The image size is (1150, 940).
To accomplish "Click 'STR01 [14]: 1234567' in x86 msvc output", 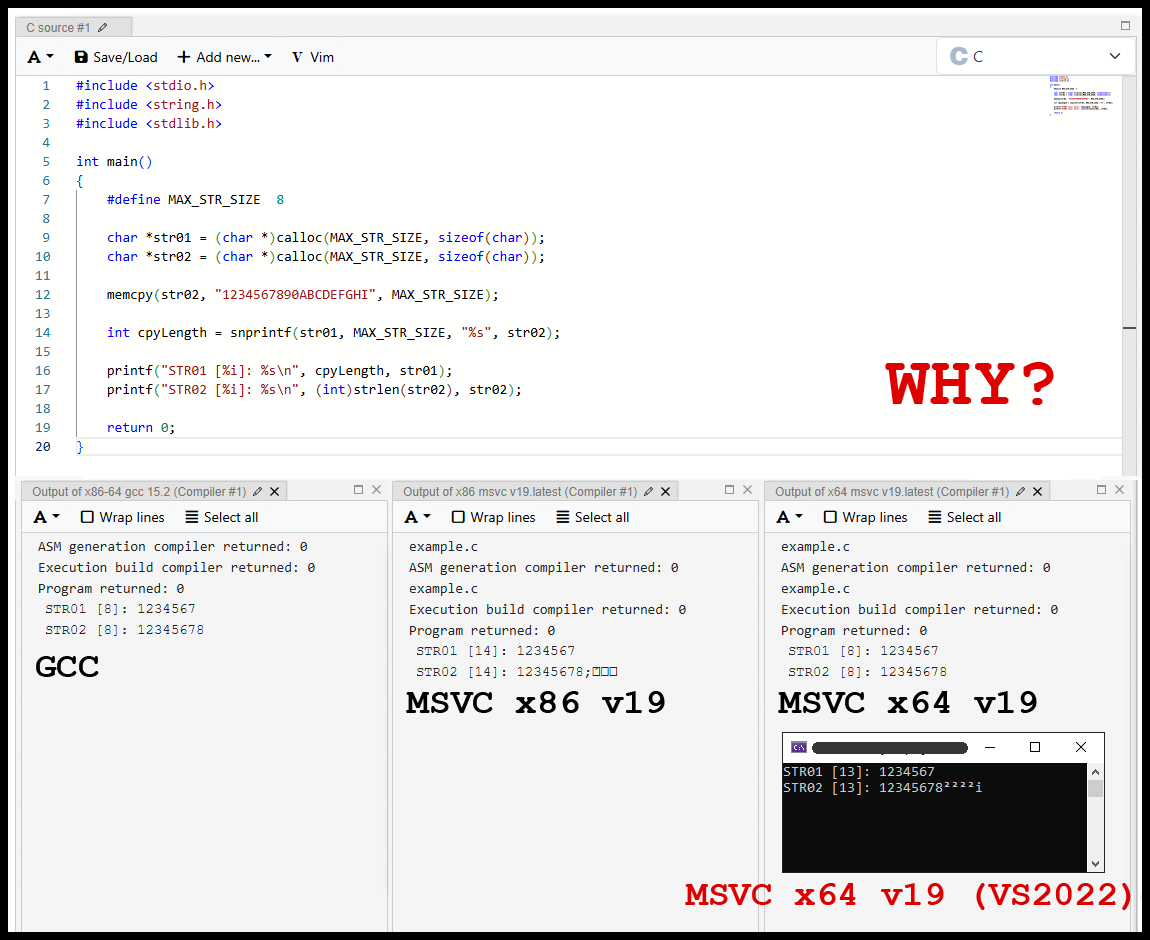I will [495, 650].
